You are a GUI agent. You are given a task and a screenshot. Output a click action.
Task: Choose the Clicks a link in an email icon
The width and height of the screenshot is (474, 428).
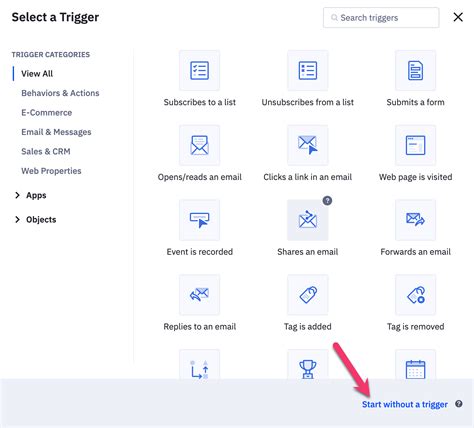pyautogui.click(x=307, y=145)
